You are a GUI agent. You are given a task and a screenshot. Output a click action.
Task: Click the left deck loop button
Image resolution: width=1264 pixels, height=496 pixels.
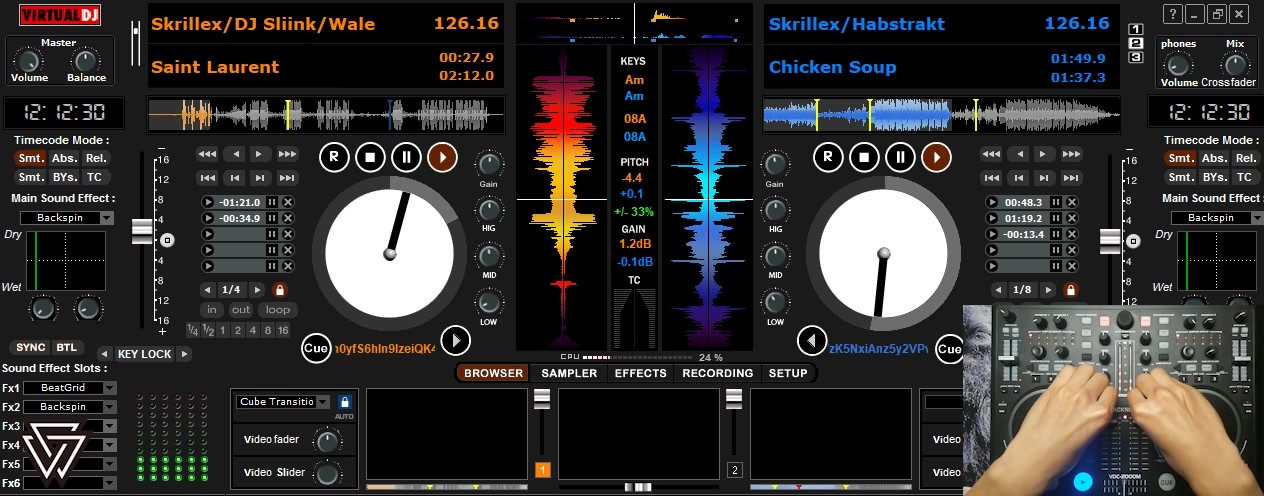point(277,310)
